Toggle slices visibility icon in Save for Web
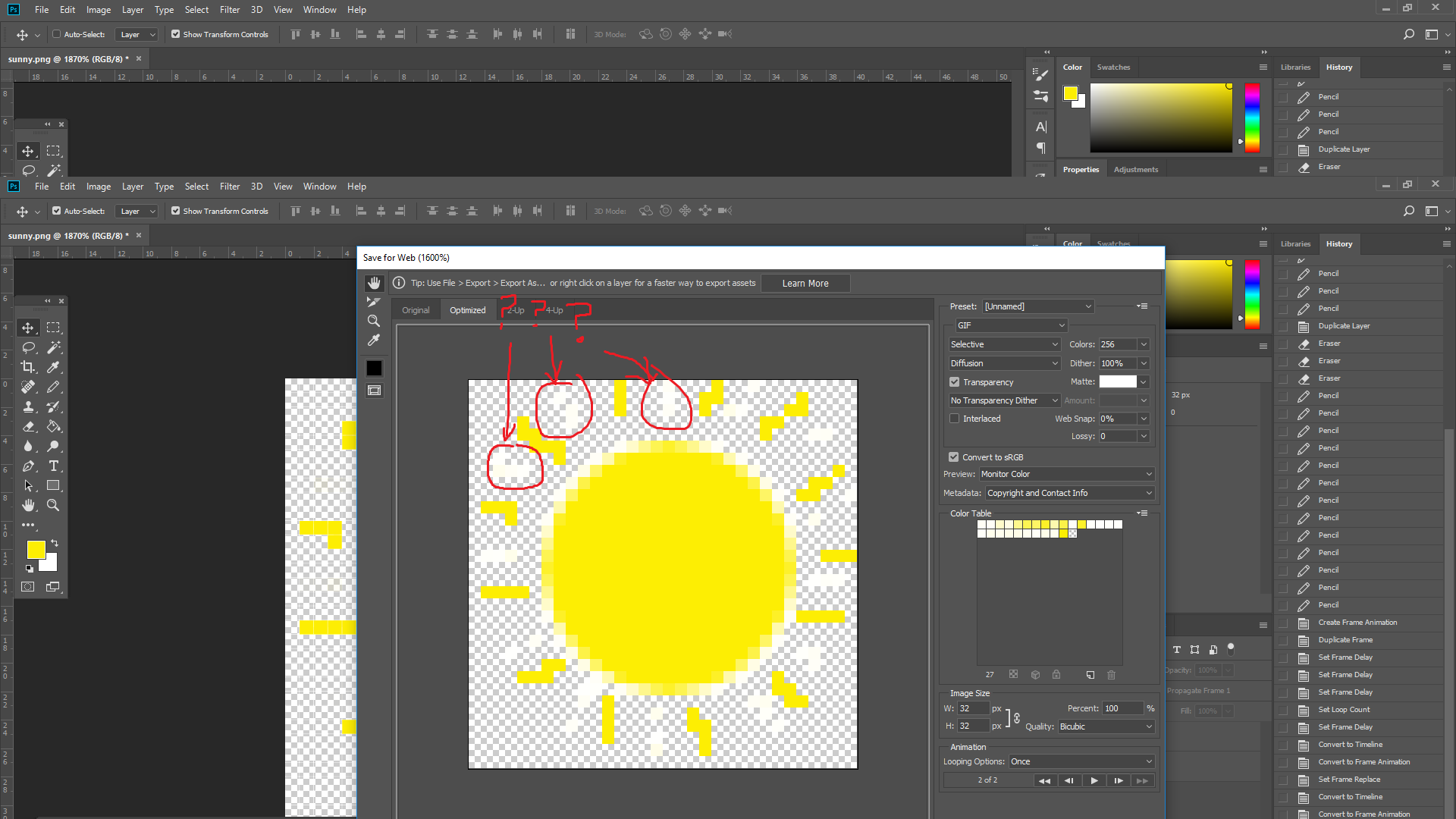Image resolution: width=1456 pixels, height=819 pixels. point(375,391)
